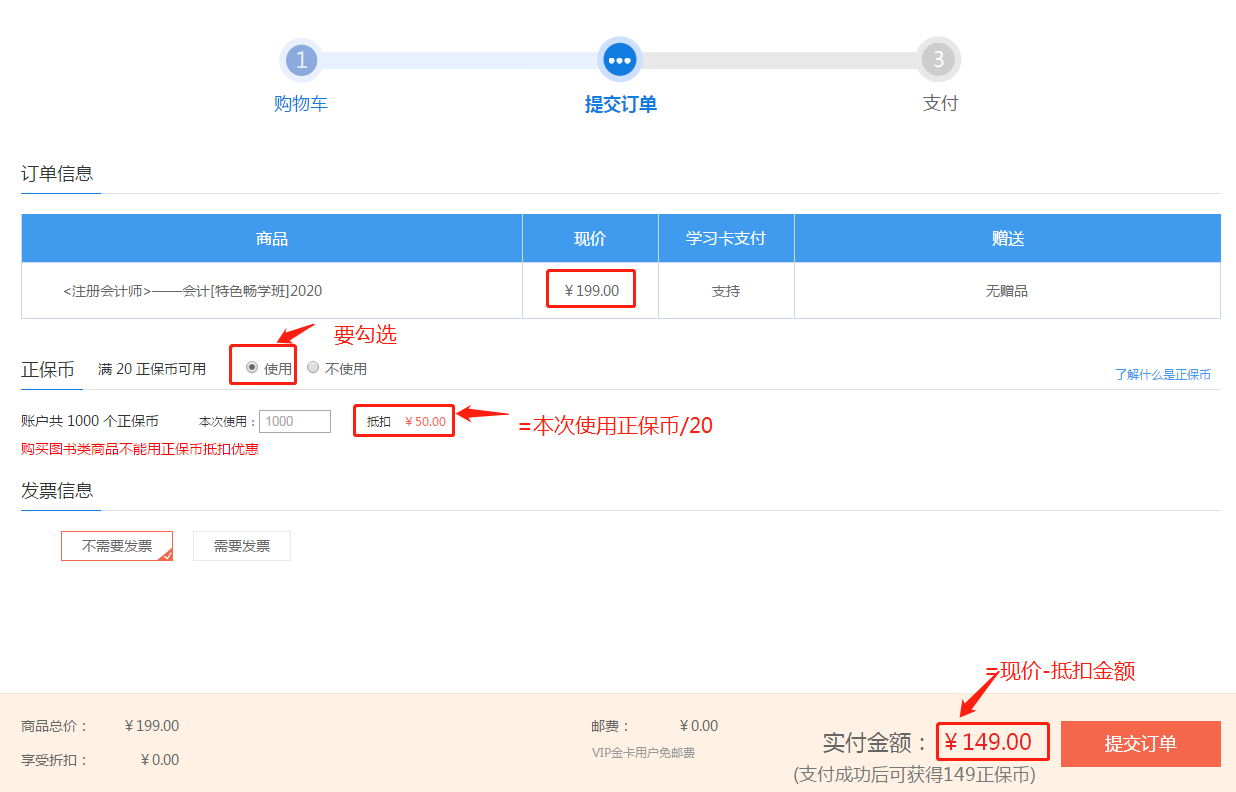Select the 不使用 radio button

311,367
